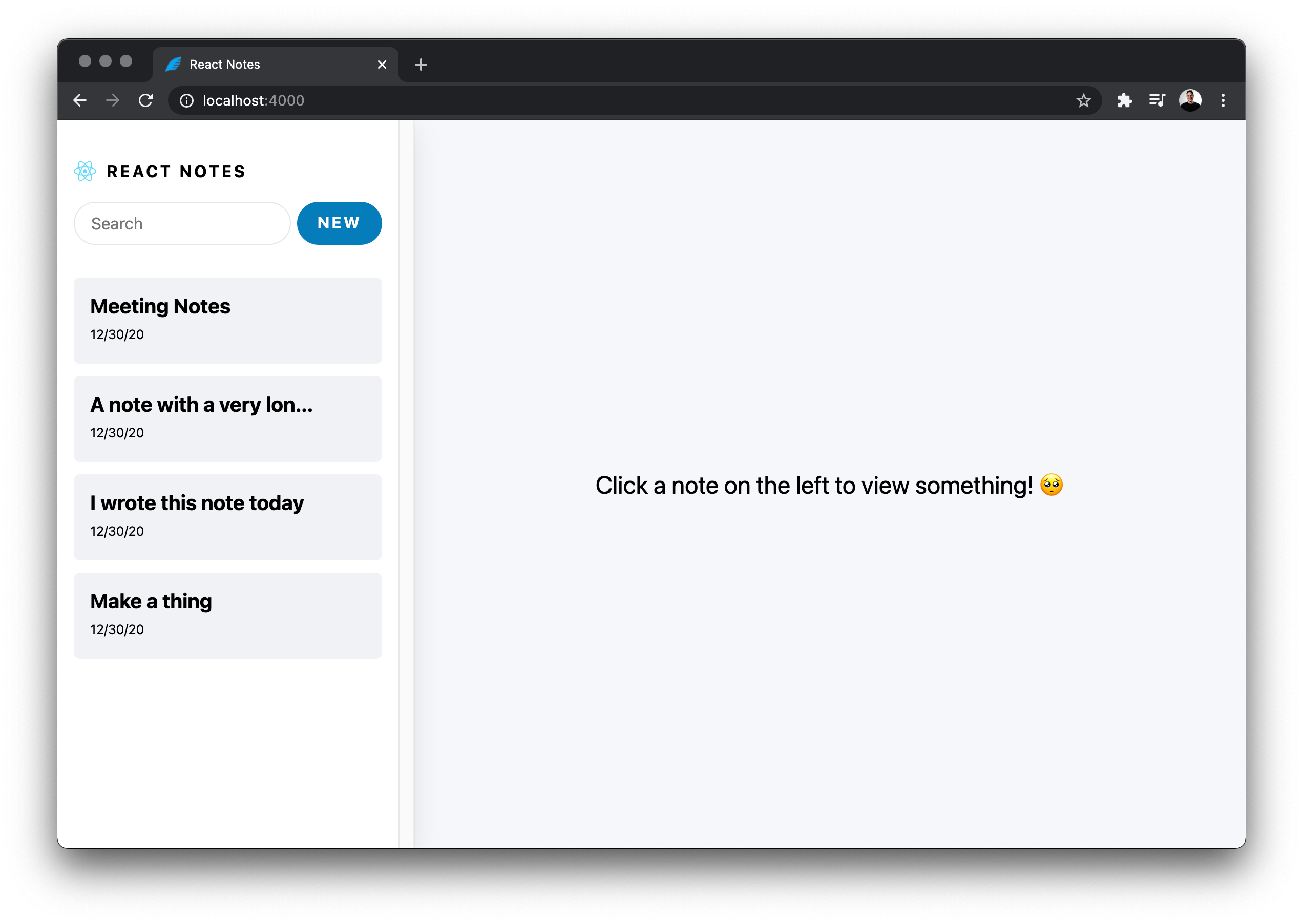Click the browser forward arrow
The height and width of the screenshot is (924, 1303).
[x=113, y=101]
